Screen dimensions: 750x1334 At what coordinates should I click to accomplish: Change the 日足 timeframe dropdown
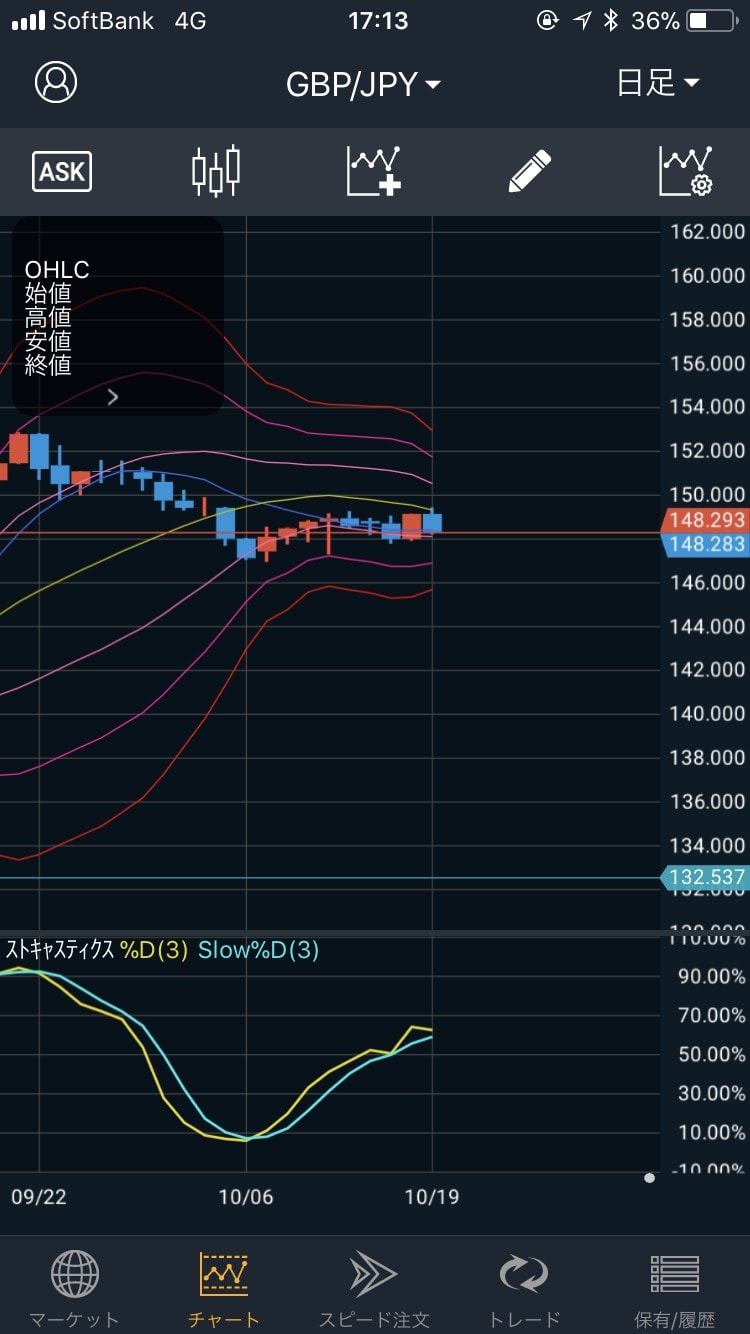pyautogui.click(x=658, y=83)
